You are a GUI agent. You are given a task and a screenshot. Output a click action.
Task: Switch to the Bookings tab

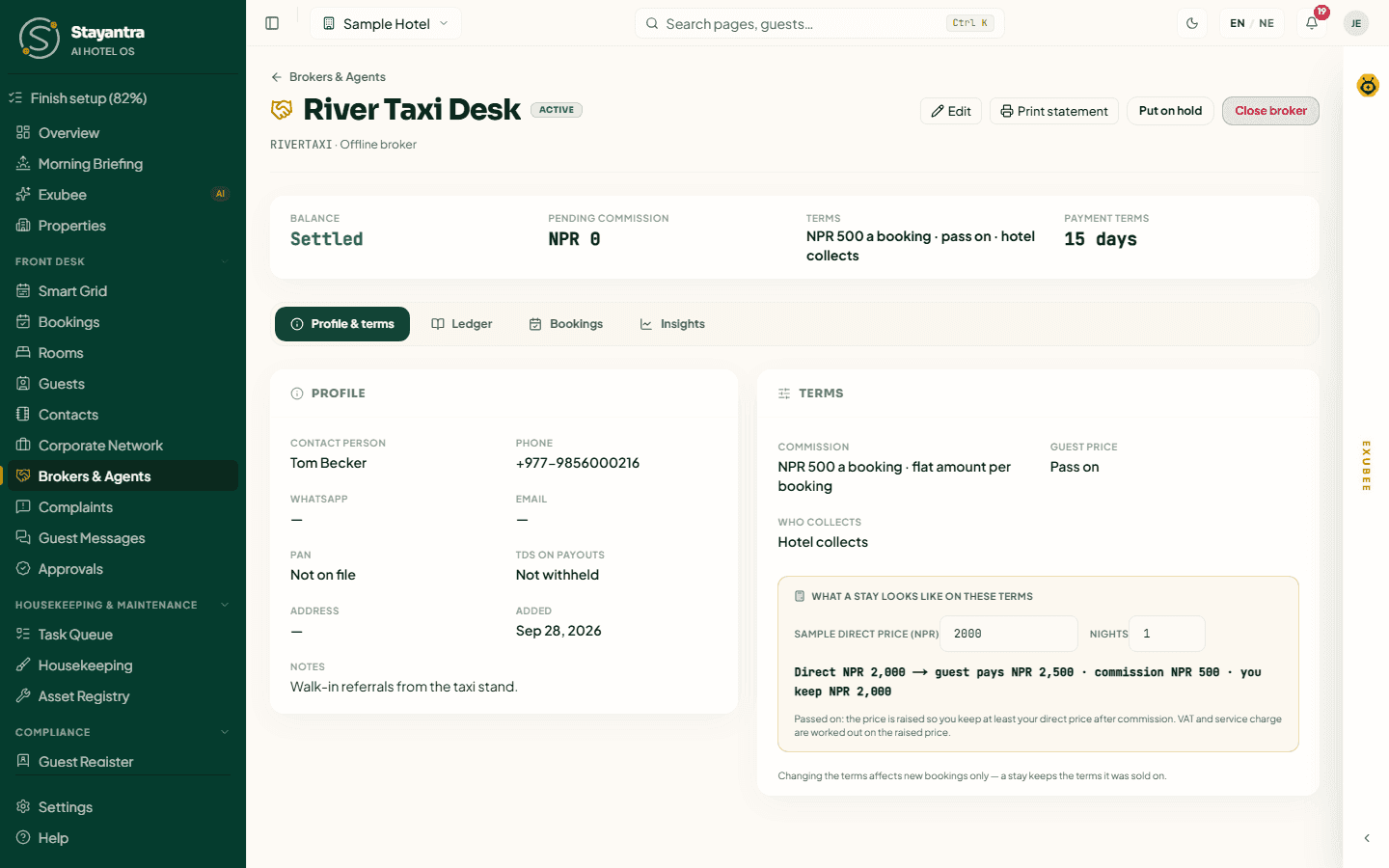[x=566, y=324]
